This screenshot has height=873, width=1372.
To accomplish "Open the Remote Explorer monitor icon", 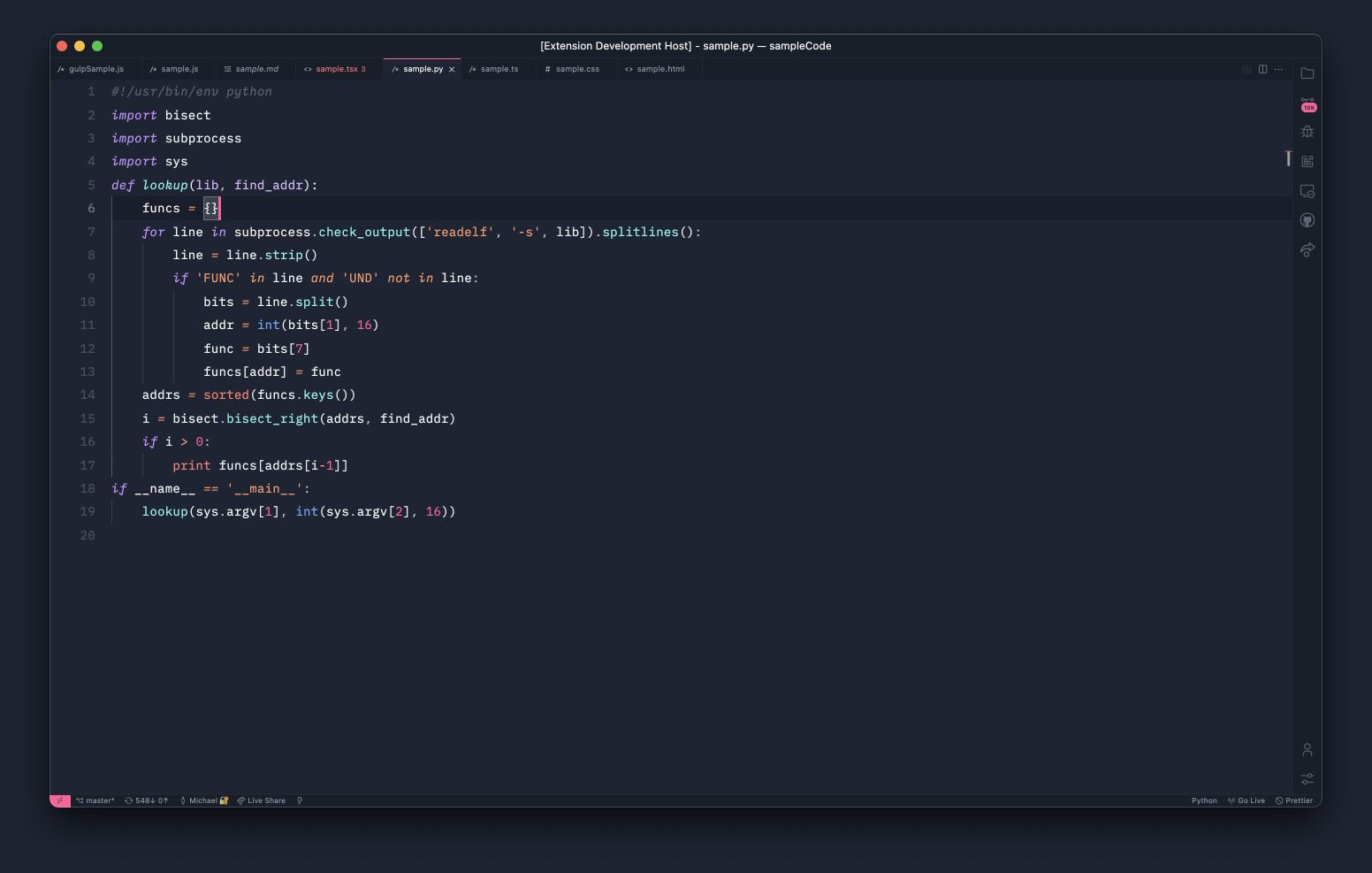I will click(1307, 191).
